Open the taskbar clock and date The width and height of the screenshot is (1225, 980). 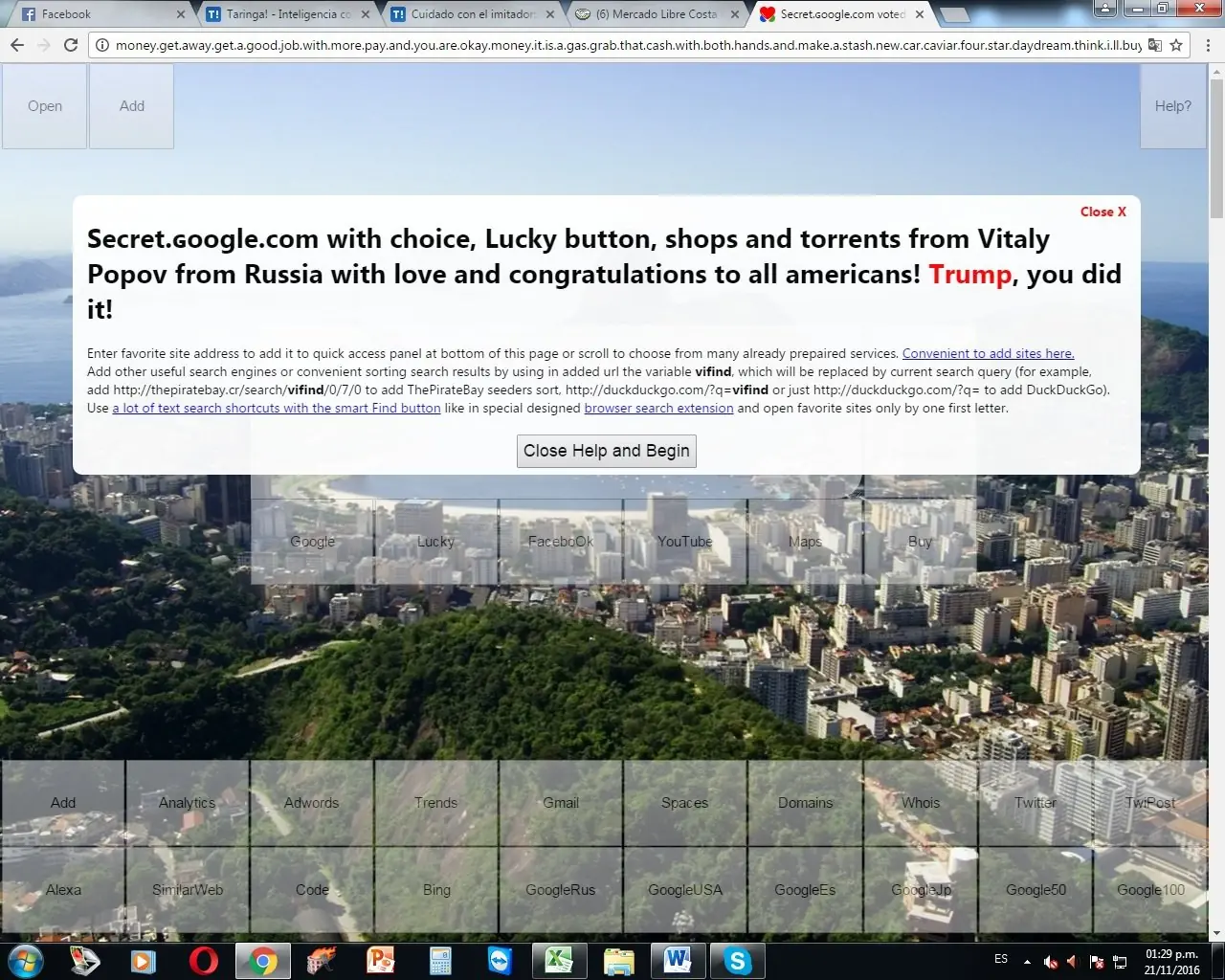pyautogui.click(x=1172, y=962)
